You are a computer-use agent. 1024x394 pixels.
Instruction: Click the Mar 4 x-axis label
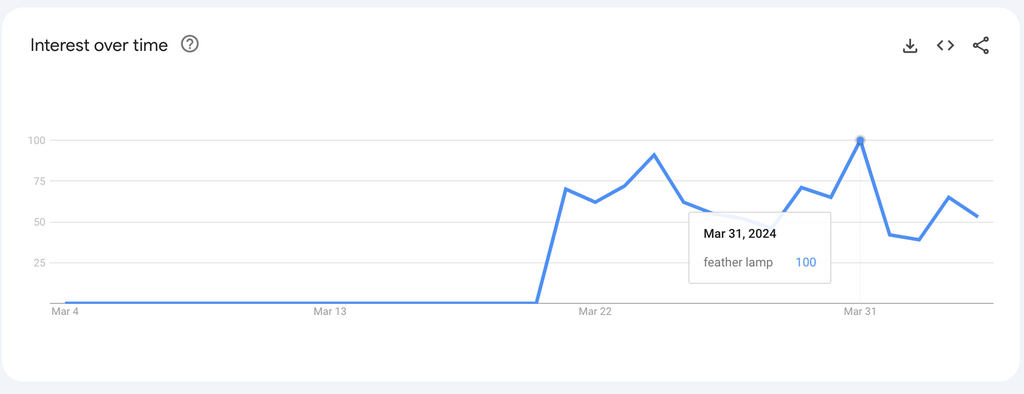(x=65, y=312)
